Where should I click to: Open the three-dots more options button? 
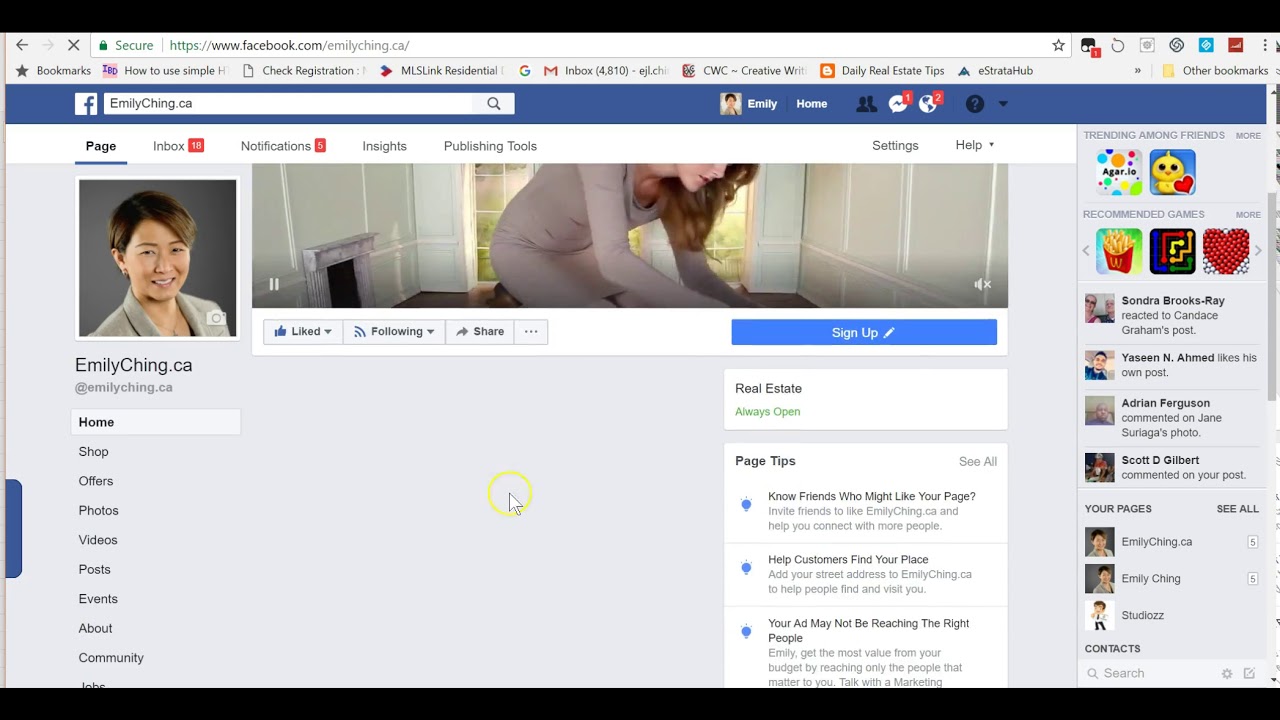pos(531,332)
